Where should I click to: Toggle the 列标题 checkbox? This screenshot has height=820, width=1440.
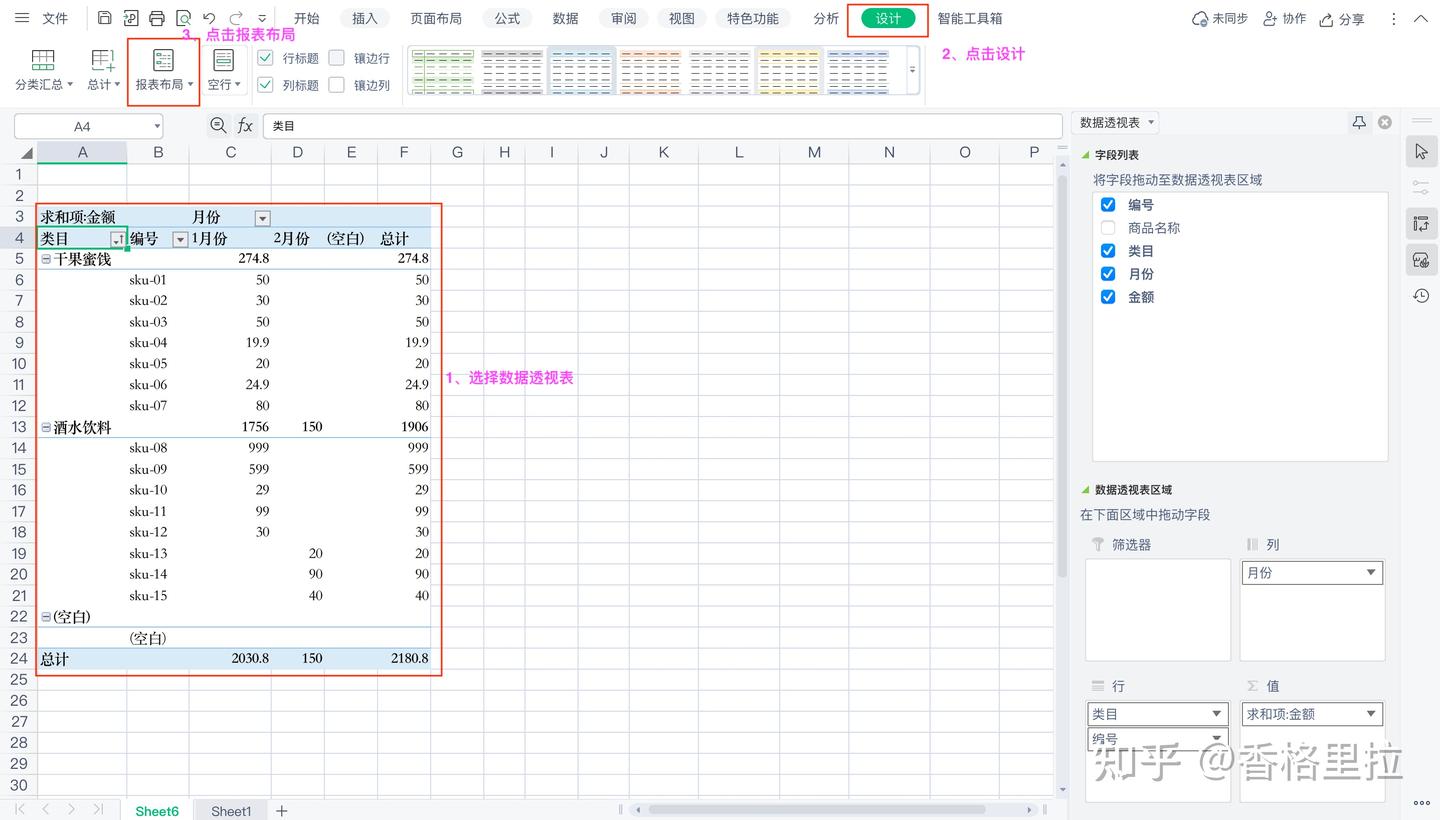pyautogui.click(x=265, y=85)
